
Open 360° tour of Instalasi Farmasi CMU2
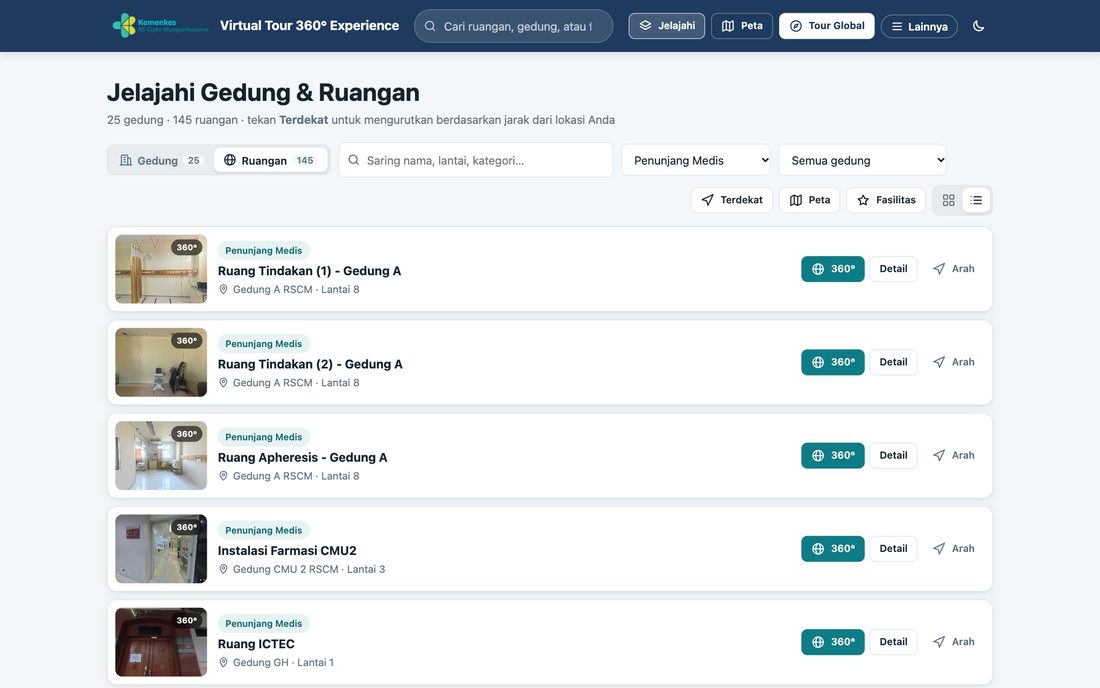(x=833, y=548)
